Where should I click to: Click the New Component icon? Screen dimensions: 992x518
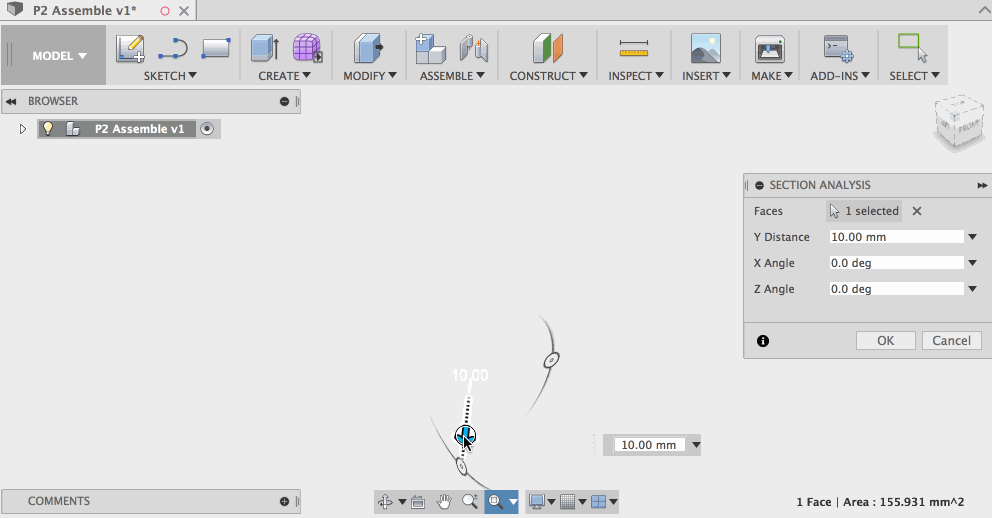pyautogui.click(x=430, y=49)
